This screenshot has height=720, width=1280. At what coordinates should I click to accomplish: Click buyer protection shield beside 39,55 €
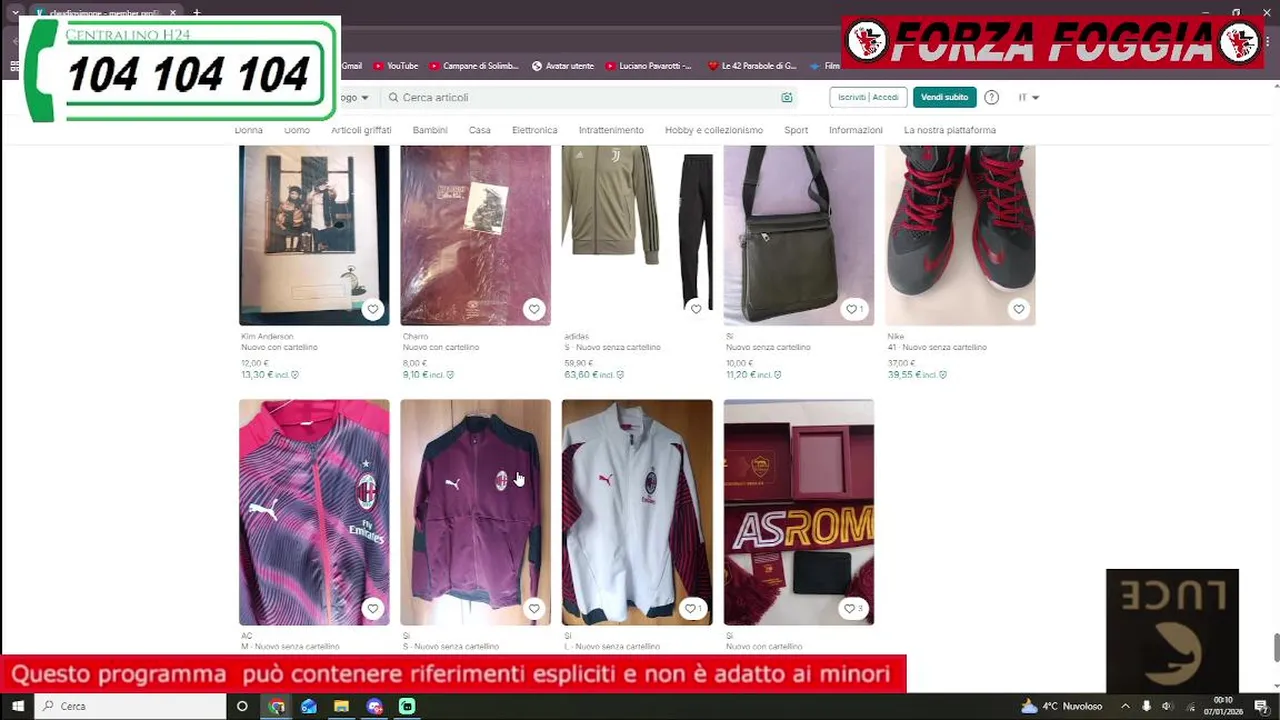(942, 375)
